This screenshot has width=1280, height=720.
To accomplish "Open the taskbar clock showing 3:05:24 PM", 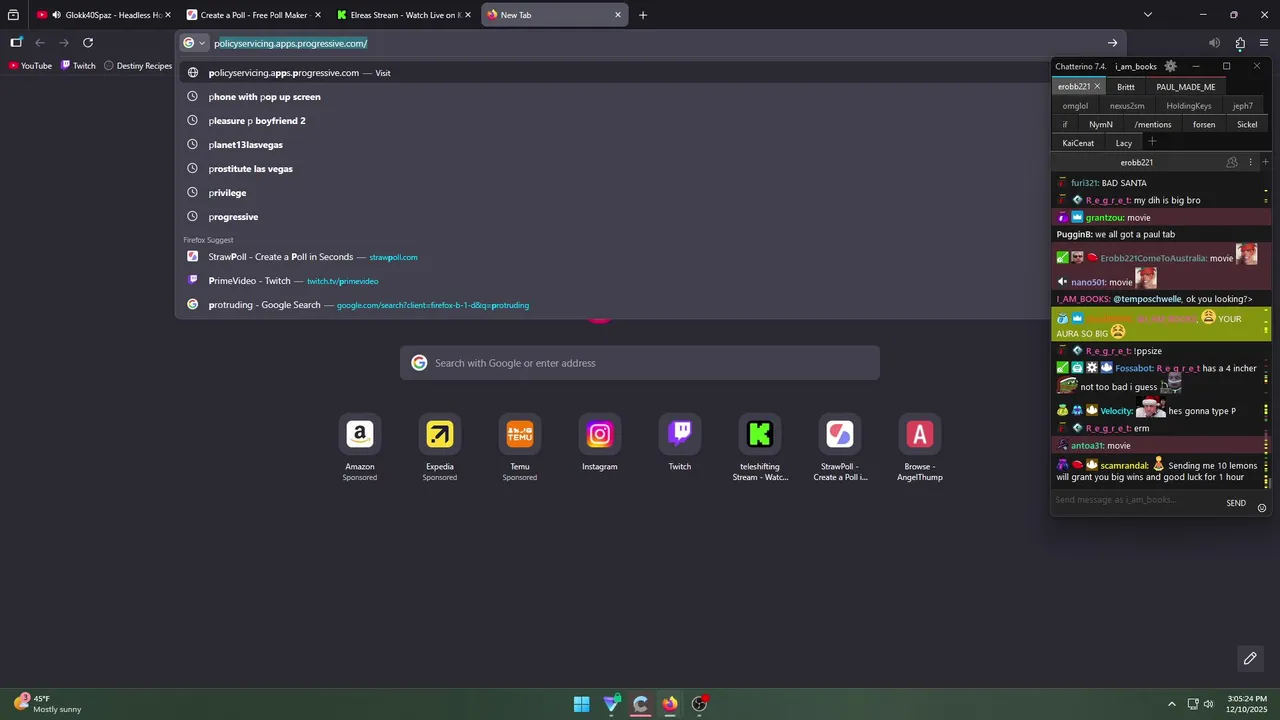I will click(1247, 704).
